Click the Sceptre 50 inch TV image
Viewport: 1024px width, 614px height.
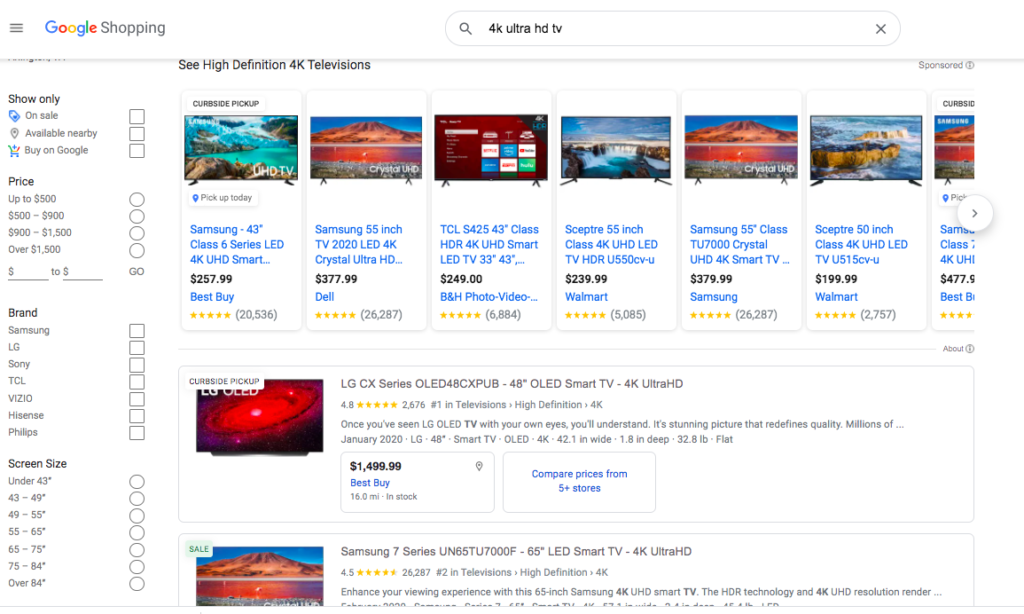(x=866, y=150)
